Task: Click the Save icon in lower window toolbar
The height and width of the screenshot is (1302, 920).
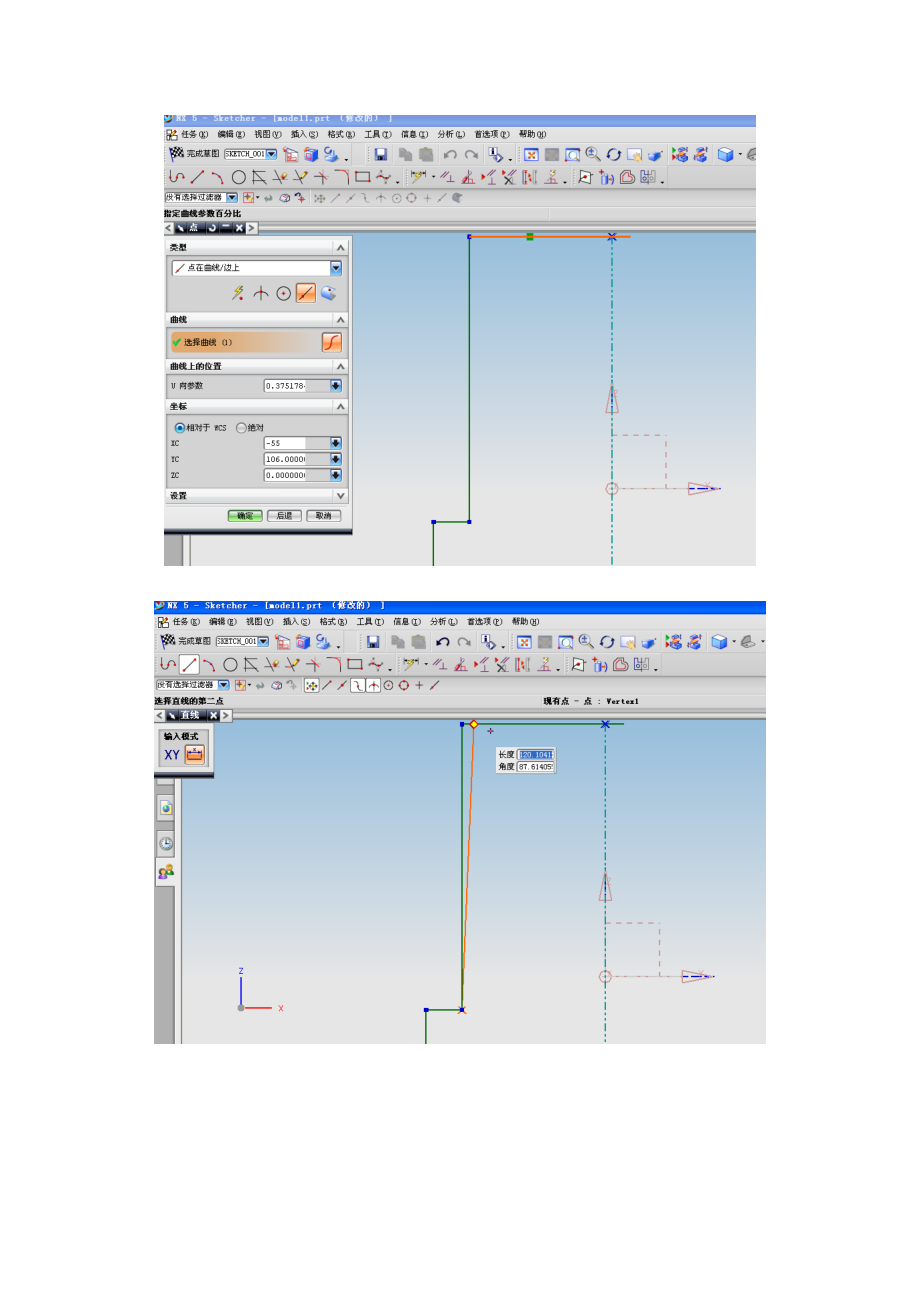Action: tap(372, 641)
